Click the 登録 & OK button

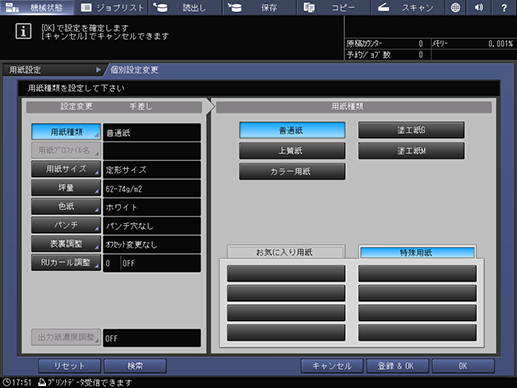click(397, 366)
